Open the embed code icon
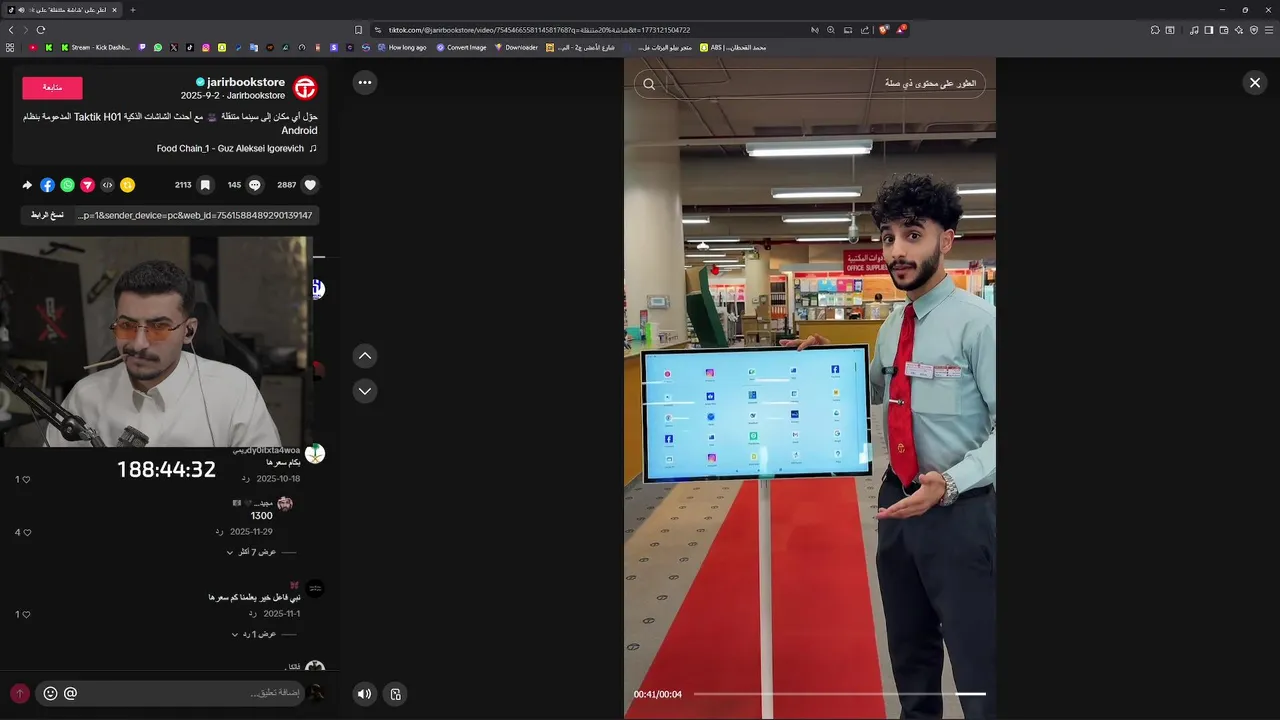The image size is (1280, 720). 107,185
